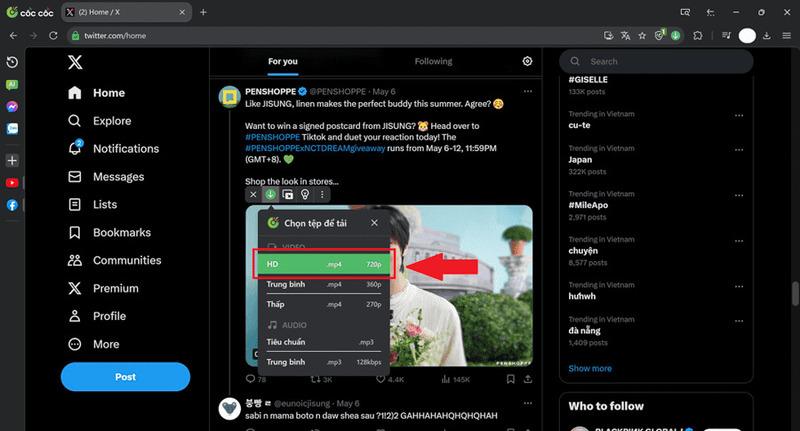Click the Show more trends link
This screenshot has height=431, width=800.
point(589,368)
